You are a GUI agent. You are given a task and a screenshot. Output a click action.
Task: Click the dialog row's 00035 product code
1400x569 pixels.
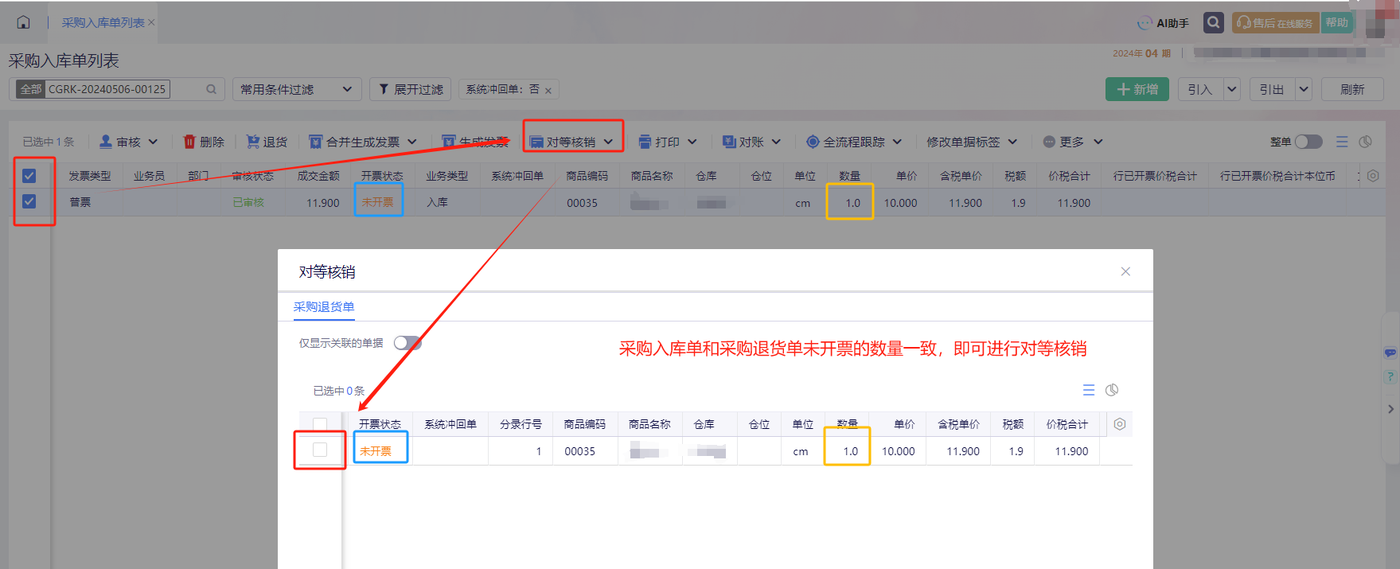(x=580, y=451)
